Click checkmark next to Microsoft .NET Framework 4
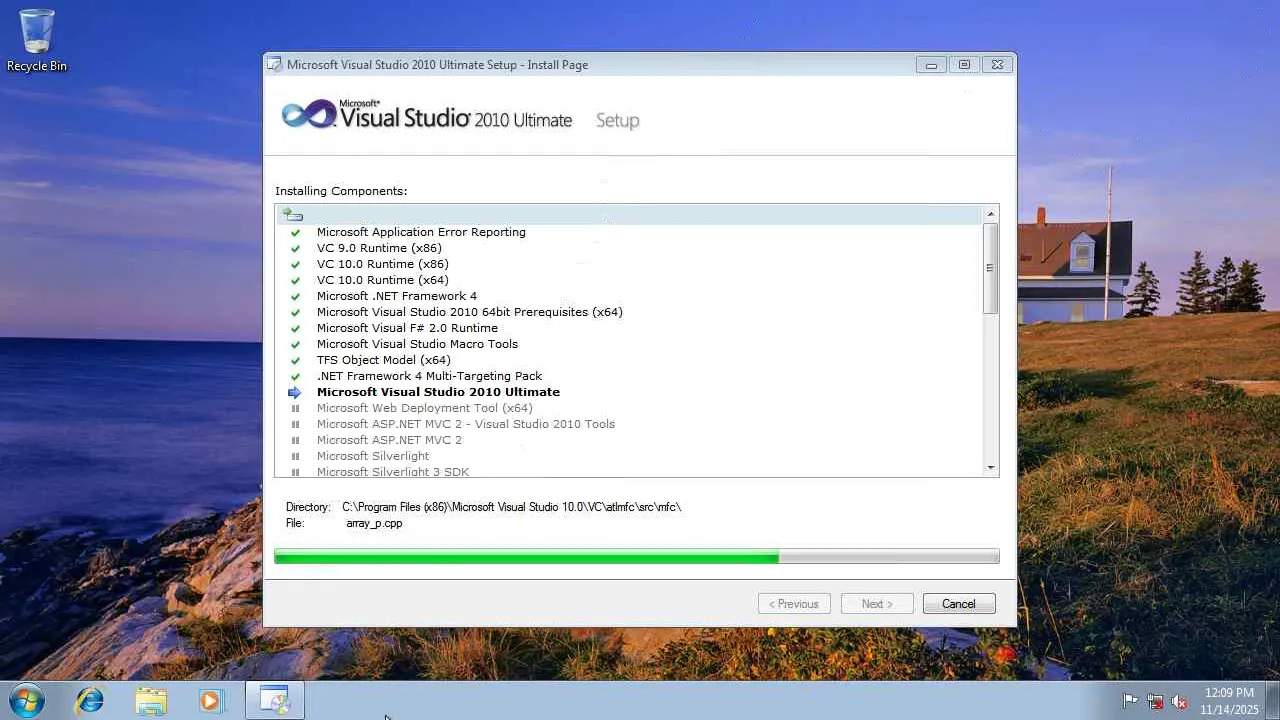The image size is (1280, 720). point(295,296)
